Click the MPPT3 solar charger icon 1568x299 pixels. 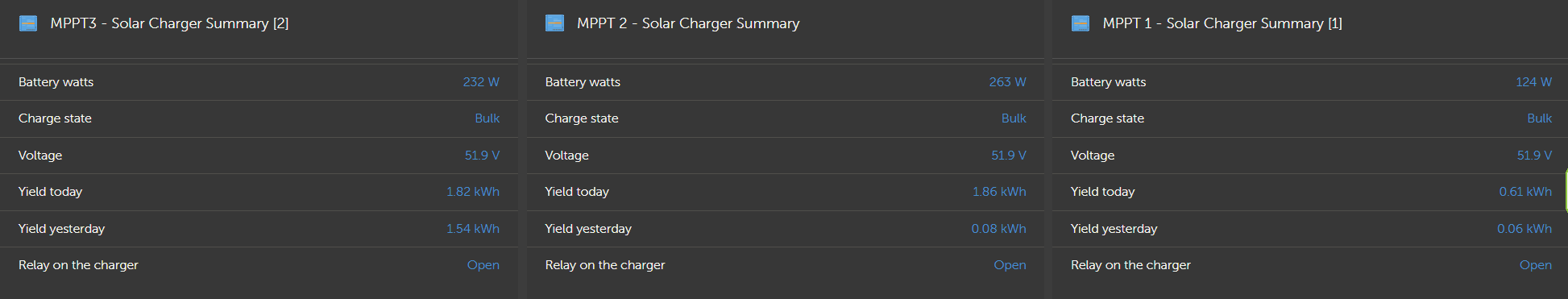28,23
